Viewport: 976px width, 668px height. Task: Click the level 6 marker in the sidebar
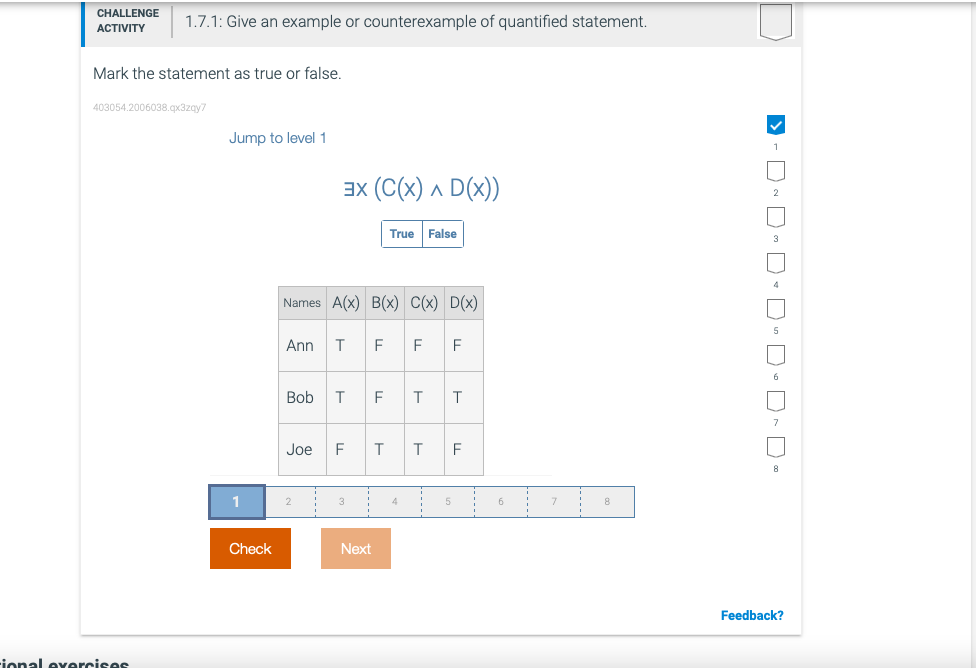[775, 354]
